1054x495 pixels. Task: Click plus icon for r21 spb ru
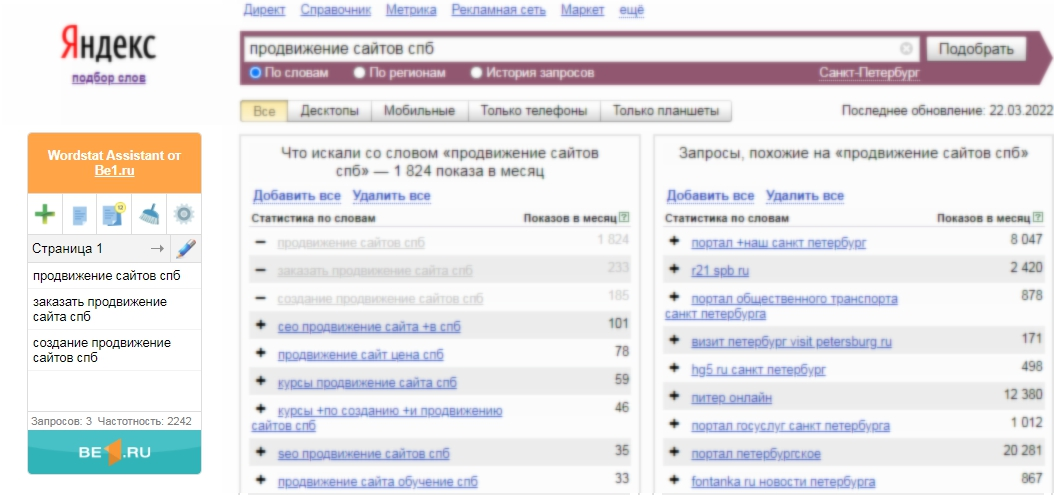(674, 269)
